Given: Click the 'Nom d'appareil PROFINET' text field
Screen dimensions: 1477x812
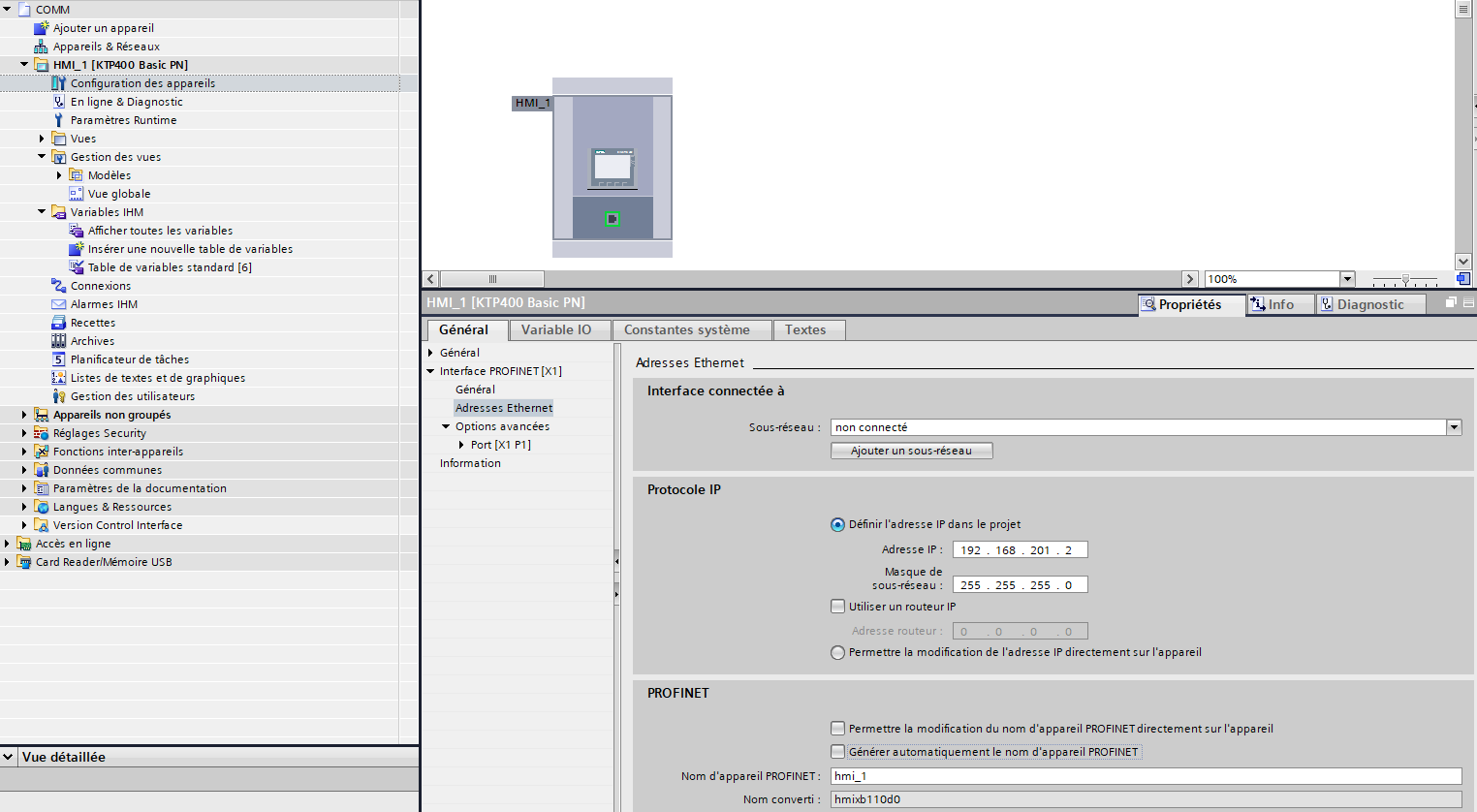Looking at the screenshot, I should click(1146, 776).
